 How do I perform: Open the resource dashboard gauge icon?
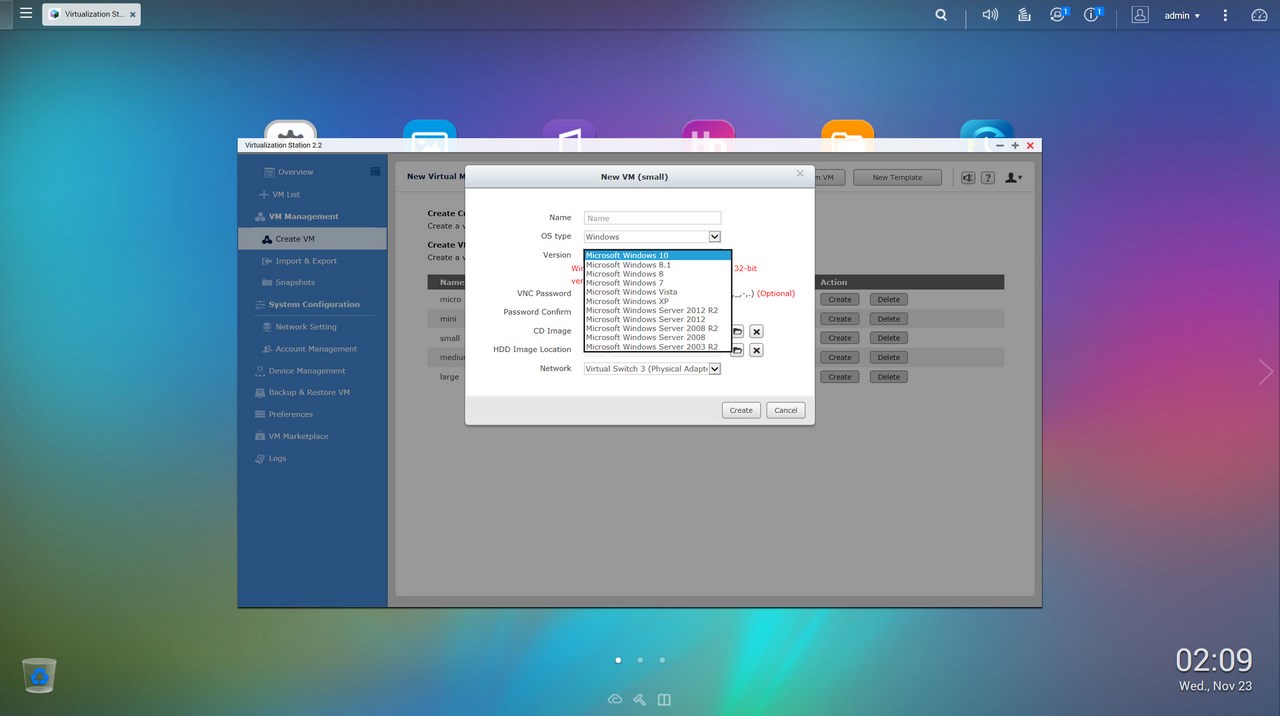coord(1259,15)
